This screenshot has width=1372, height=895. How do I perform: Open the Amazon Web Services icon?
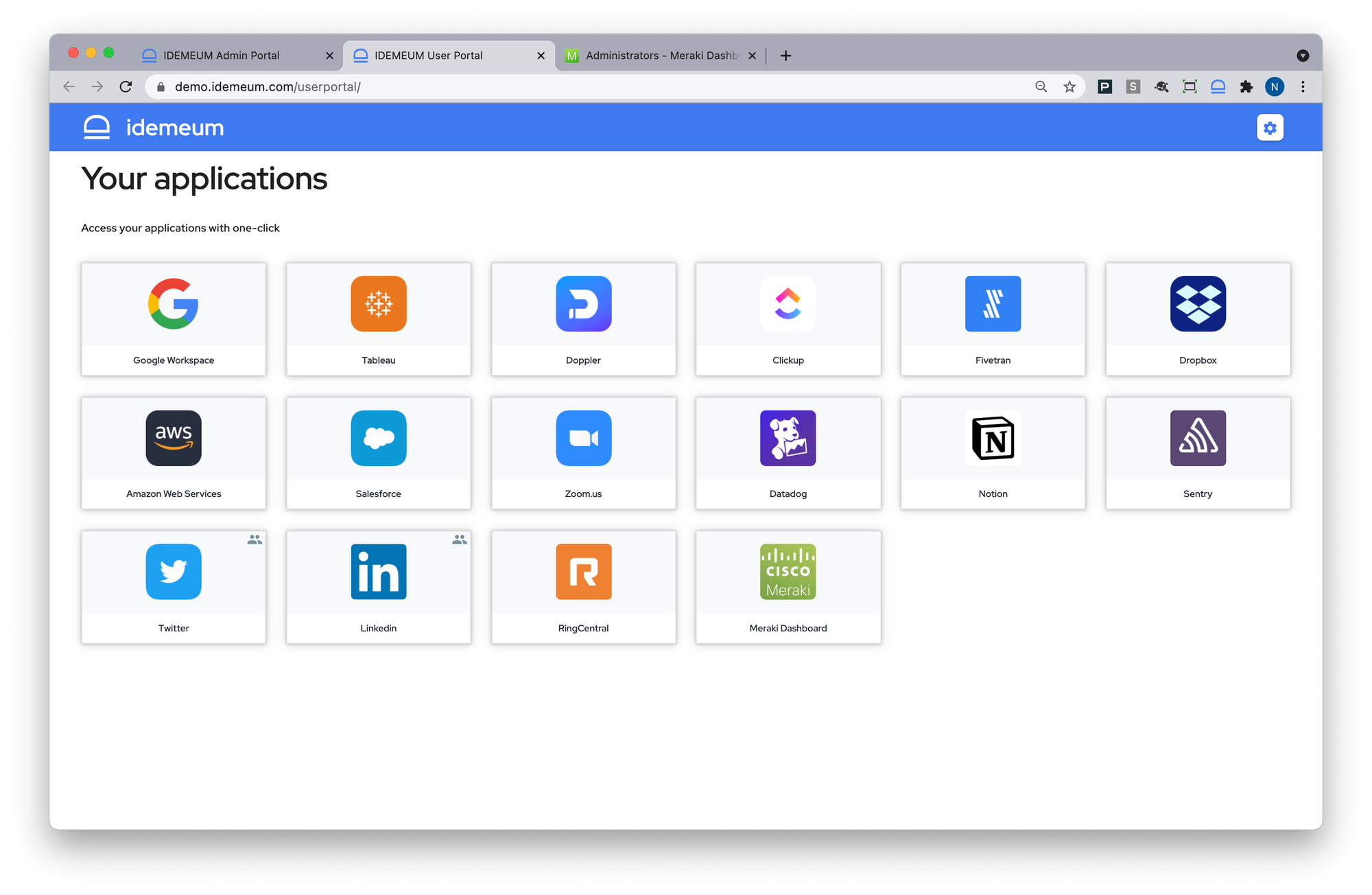174,438
